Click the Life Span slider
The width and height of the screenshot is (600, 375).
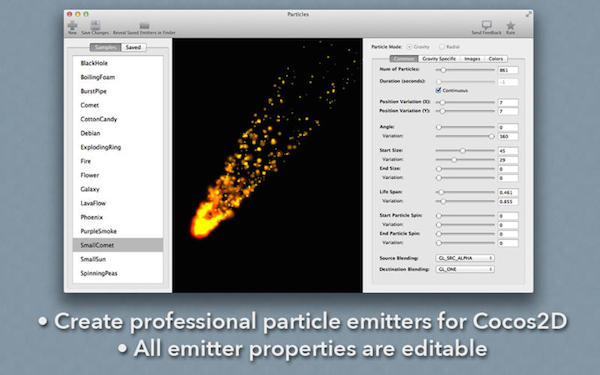[465, 192]
